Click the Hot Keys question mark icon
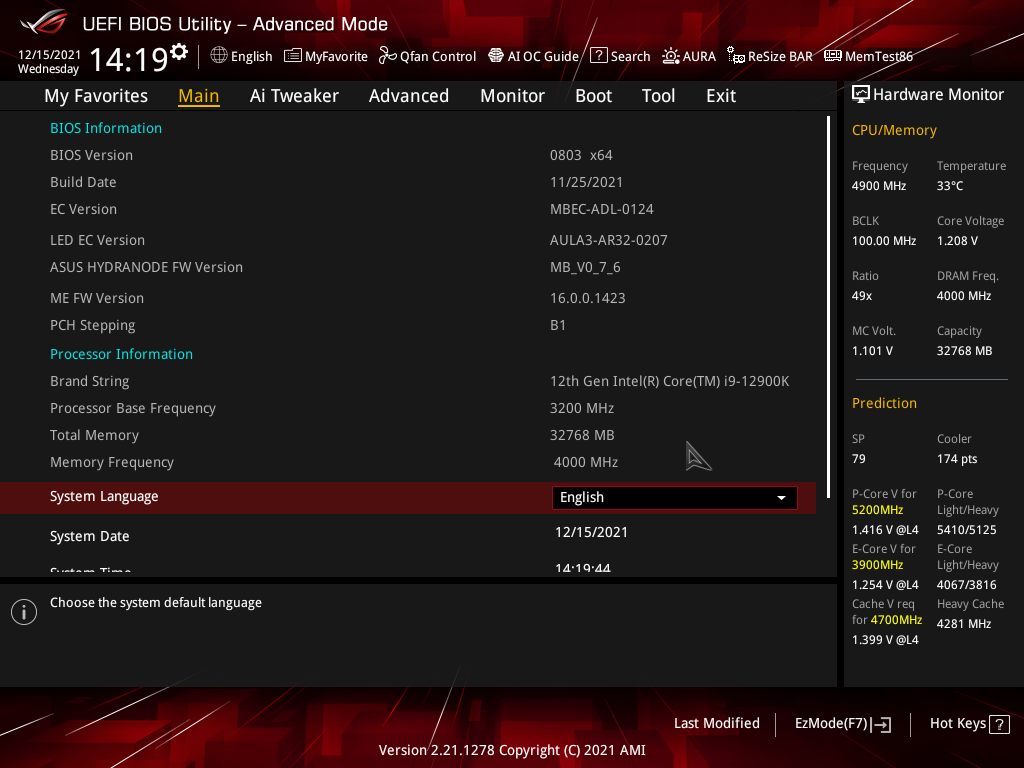Screen dimensions: 1024x768 coord(999,724)
